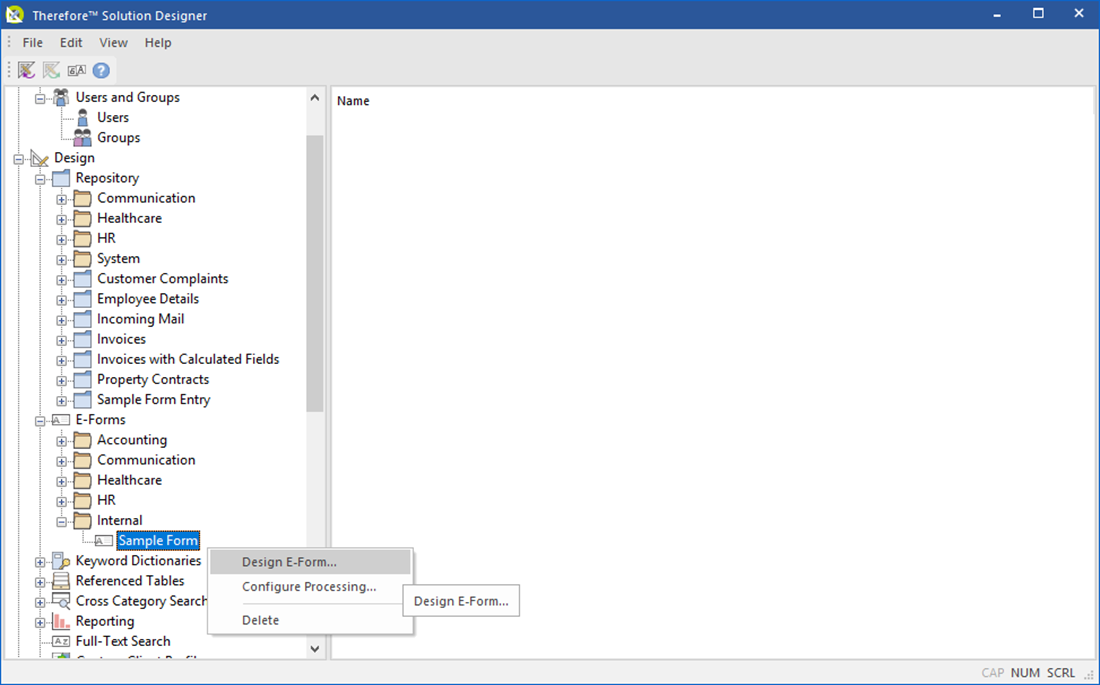Click the Cross Category Search magnifier icon
Image resolution: width=1100 pixels, height=685 pixels.
click(61, 600)
